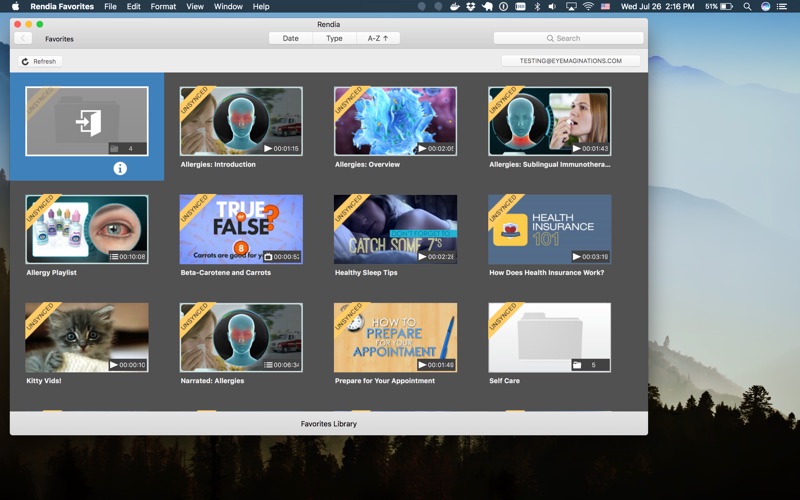The width and height of the screenshot is (800, 500).
Task: Open Spotlight search in menu bar
Action: 747,7
